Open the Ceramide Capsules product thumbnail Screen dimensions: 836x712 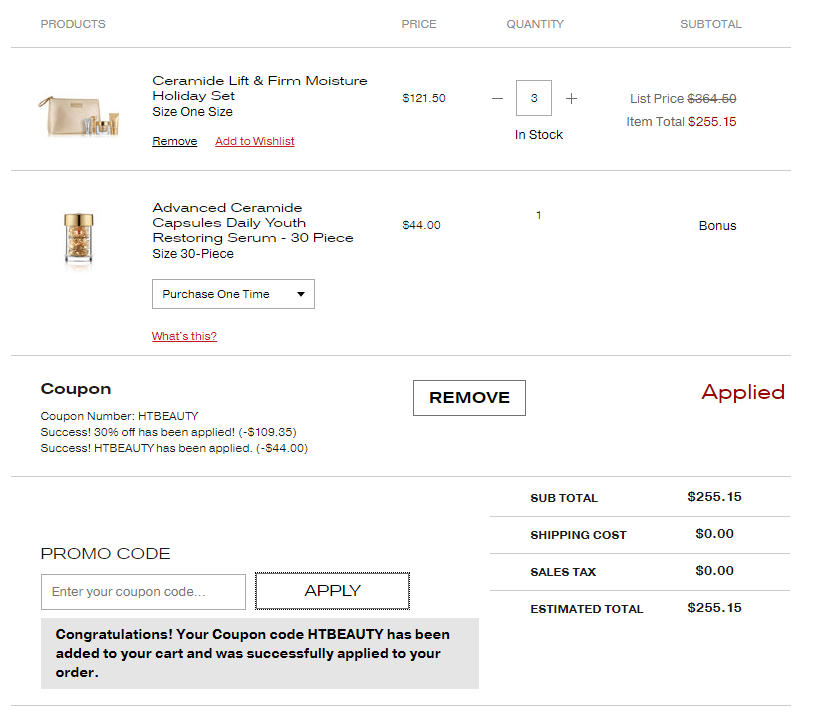[x=78, y=240]
